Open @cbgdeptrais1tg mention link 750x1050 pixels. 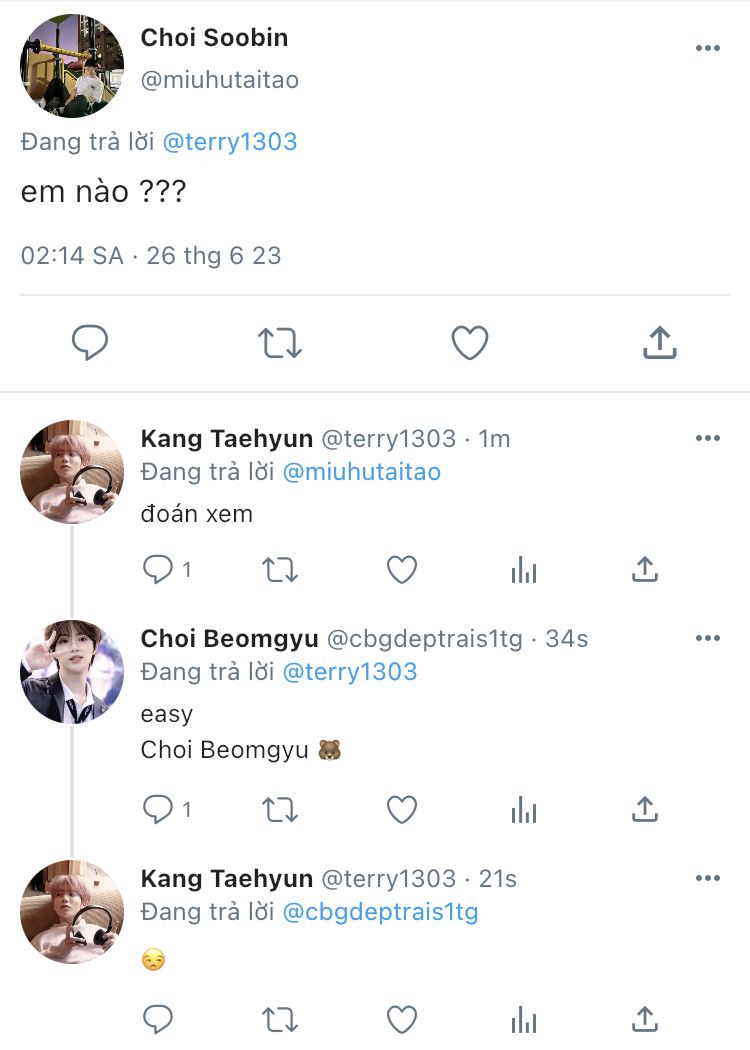point(381,912)
